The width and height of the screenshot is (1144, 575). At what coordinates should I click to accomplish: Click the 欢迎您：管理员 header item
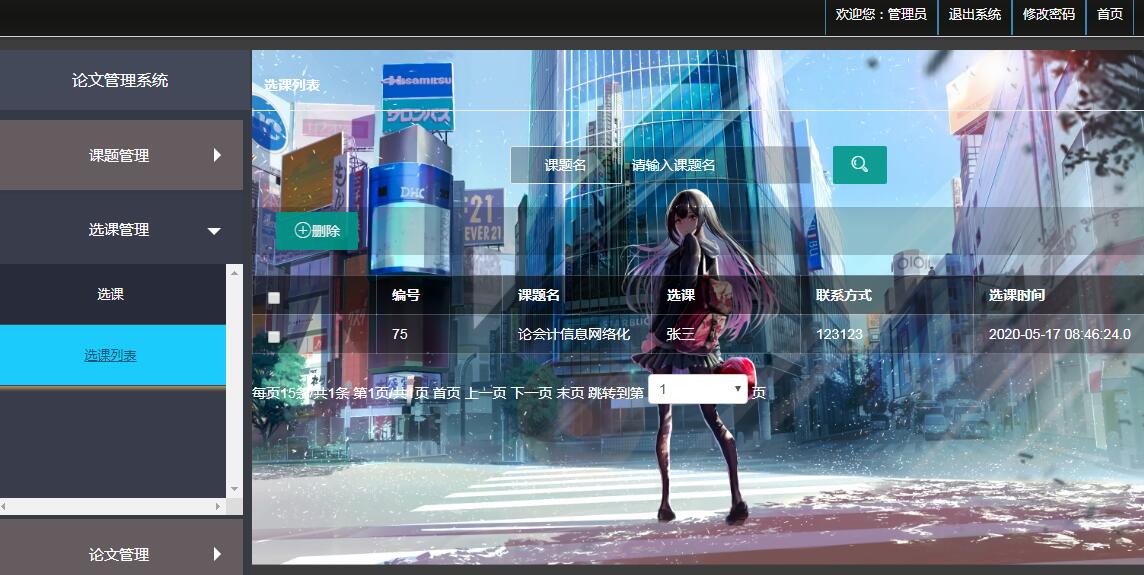[x=881, y=15]
